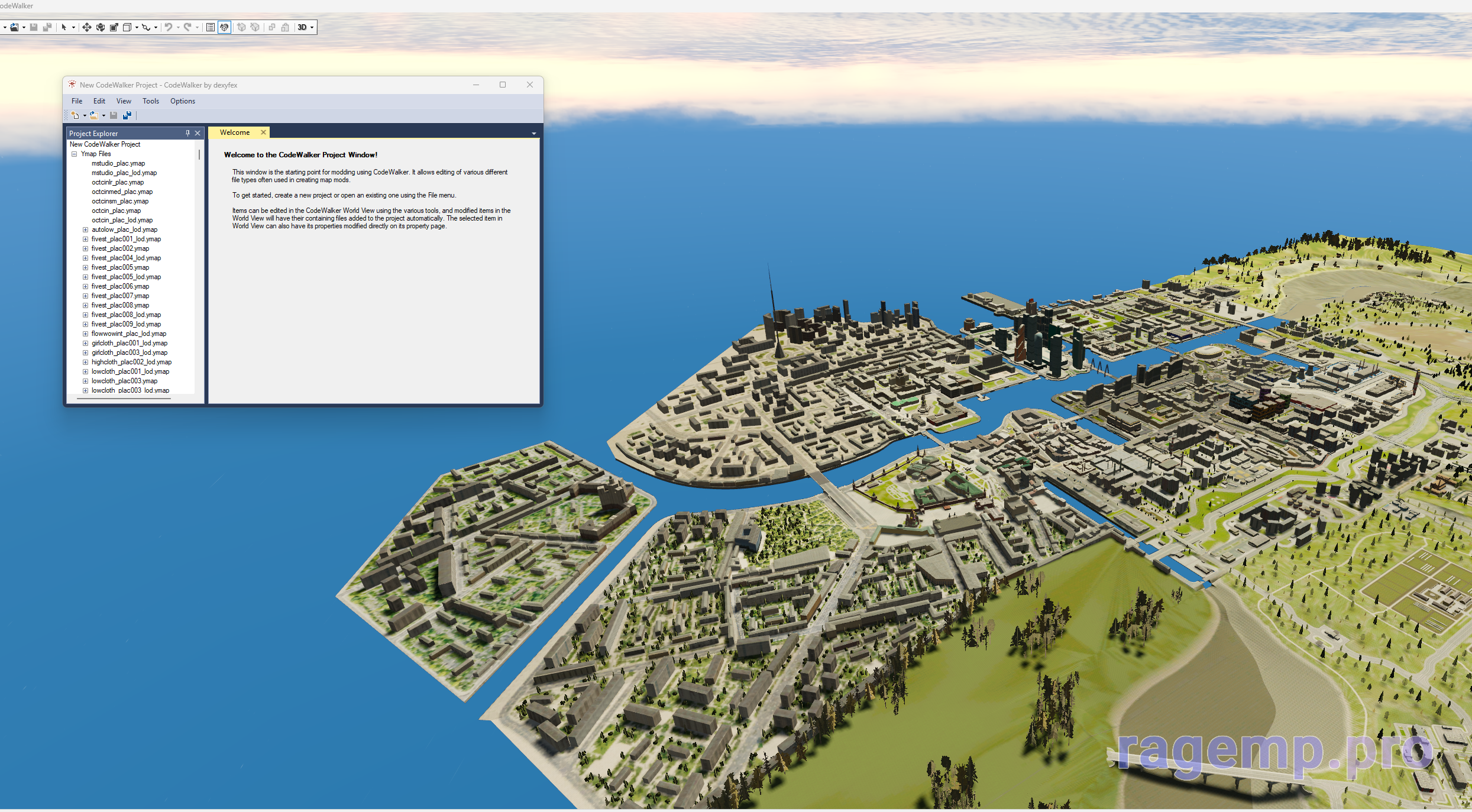This screenshot has height=812, width=1472.
Task: Collapse the Ymap Files tree node
Action: 75,154
